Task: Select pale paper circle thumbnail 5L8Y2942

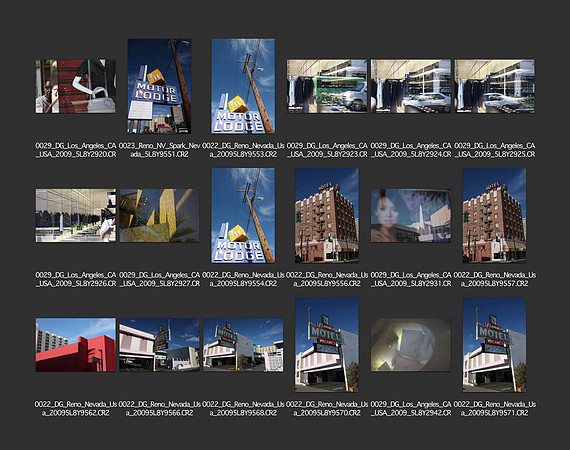Action: (411, 345)
